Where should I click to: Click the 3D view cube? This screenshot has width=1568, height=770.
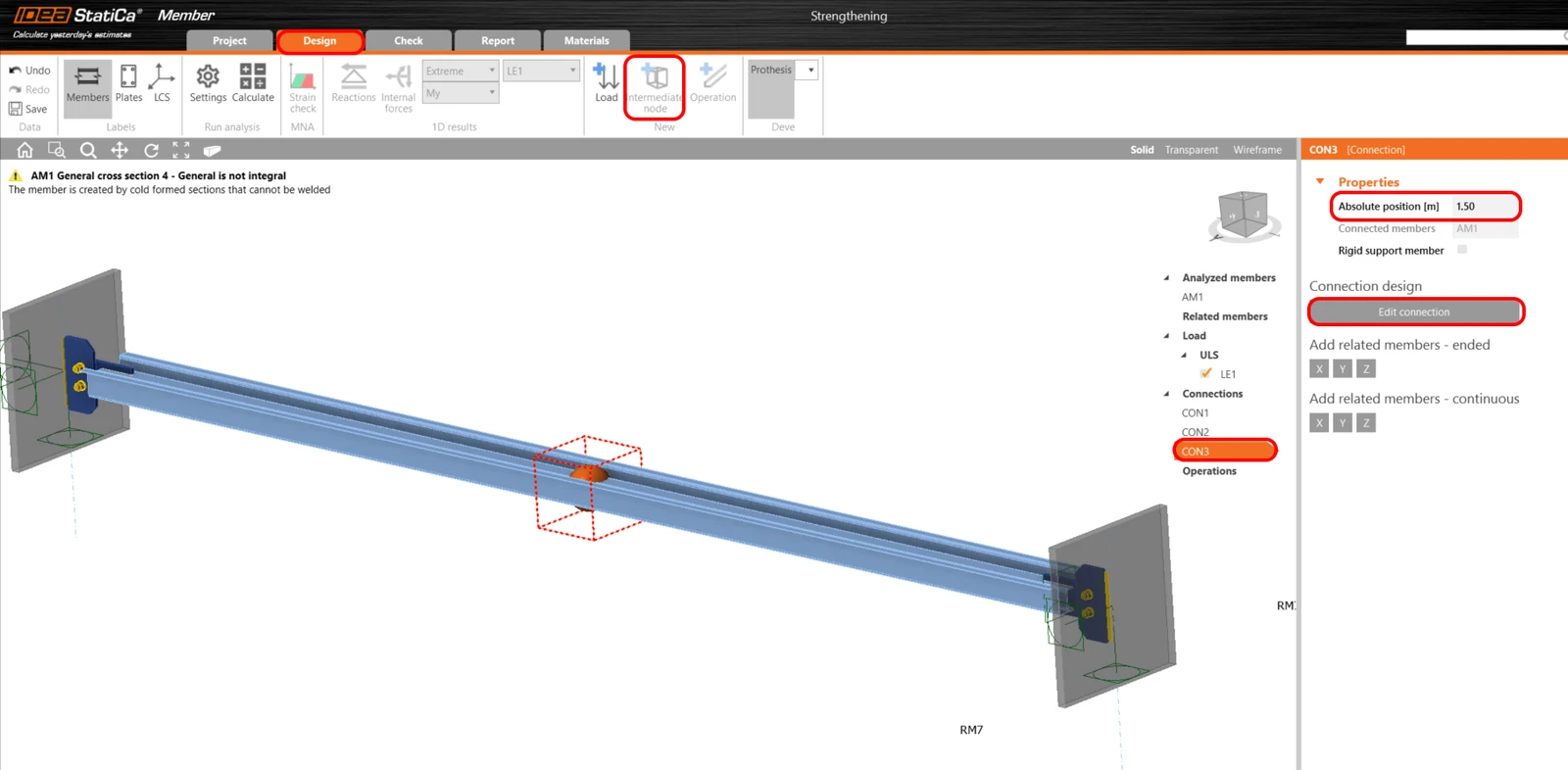pos(1244,216)
